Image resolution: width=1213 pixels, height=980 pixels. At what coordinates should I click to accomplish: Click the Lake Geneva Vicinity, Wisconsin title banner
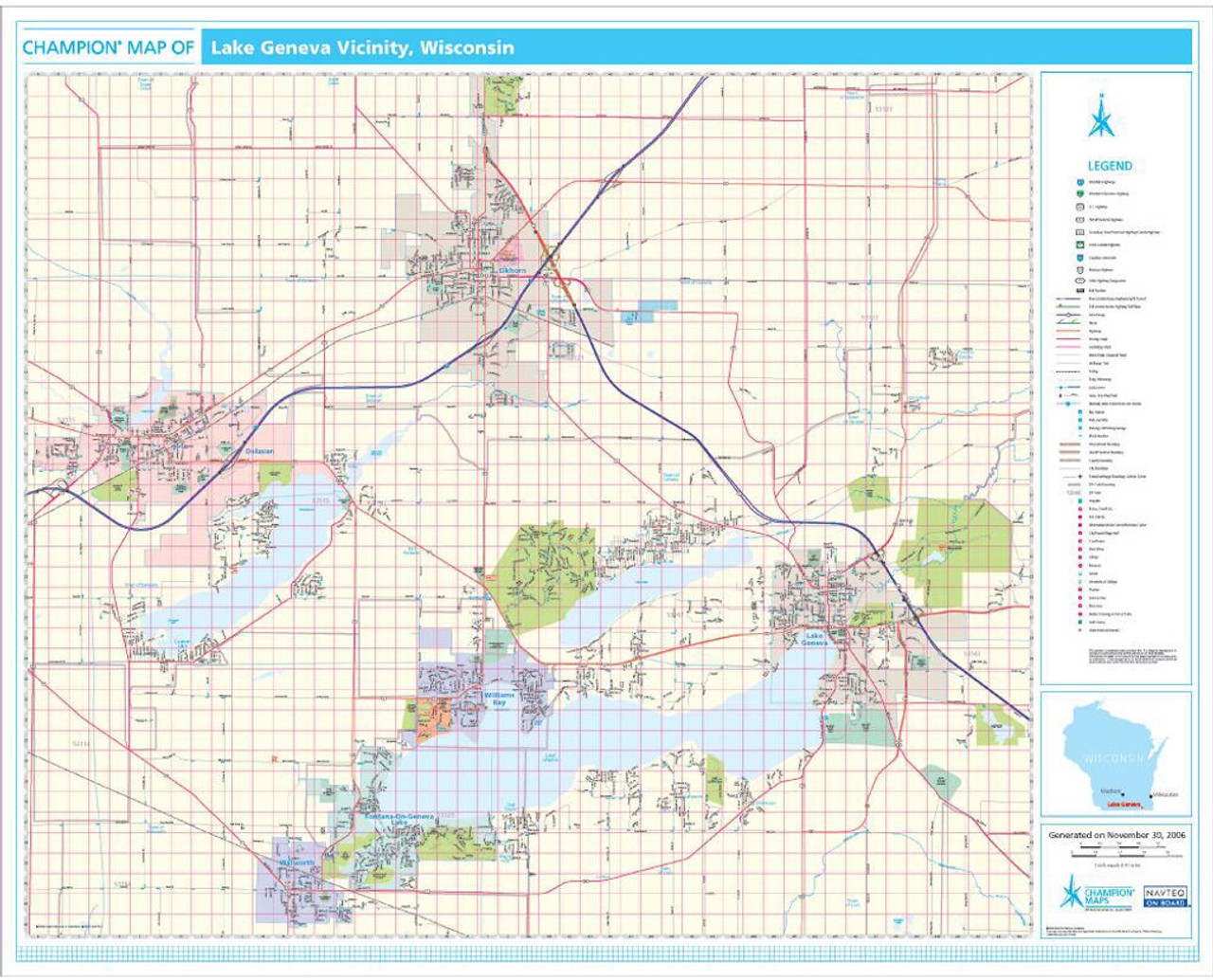coord(362,47)
